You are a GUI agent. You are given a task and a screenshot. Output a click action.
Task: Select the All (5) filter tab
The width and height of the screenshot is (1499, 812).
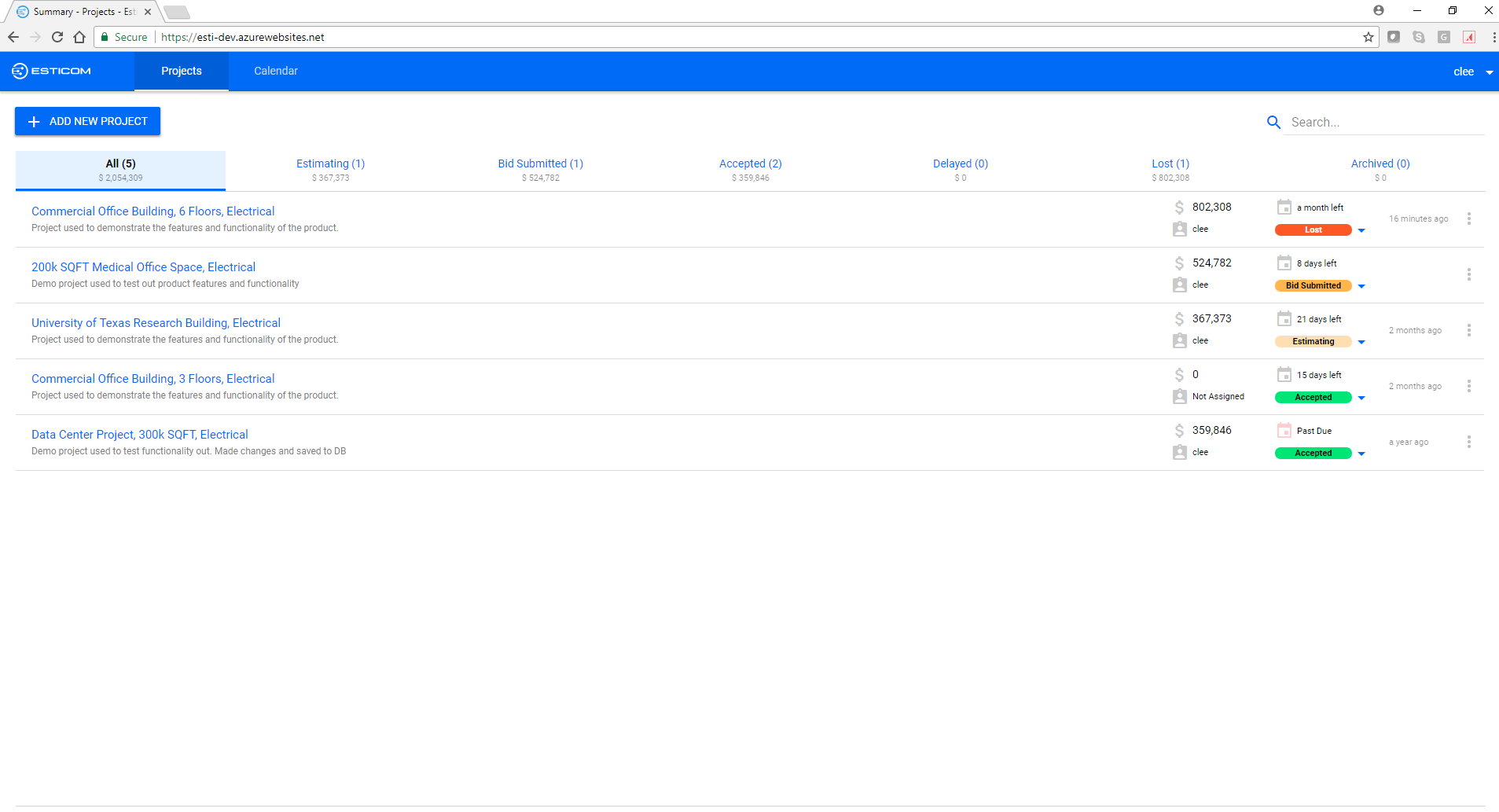120,171
